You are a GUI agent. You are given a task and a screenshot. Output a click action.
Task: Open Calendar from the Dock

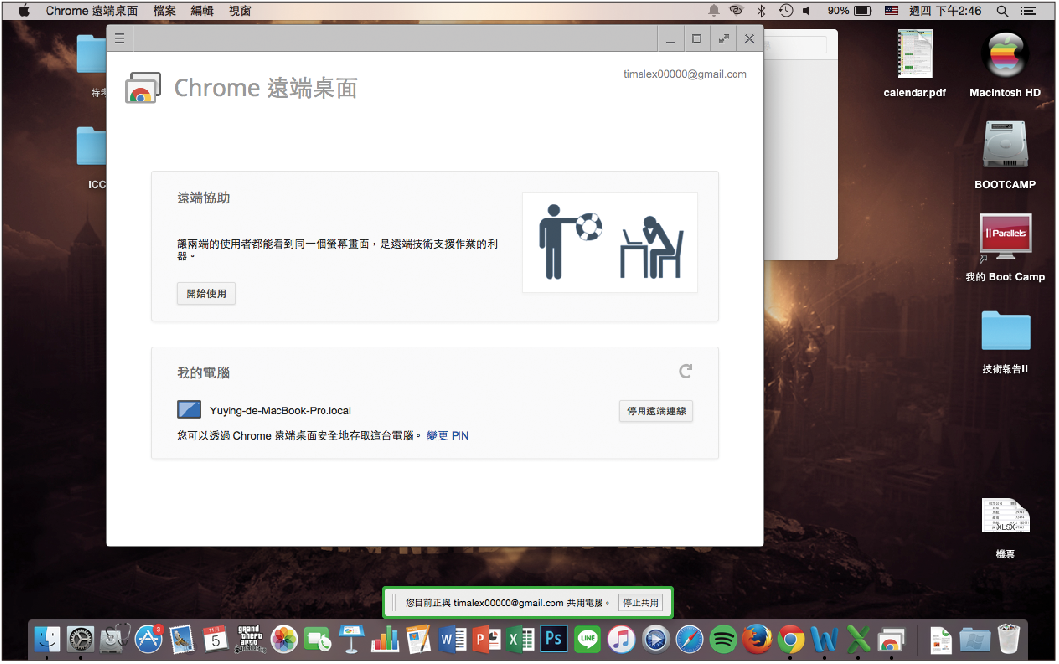215,638
